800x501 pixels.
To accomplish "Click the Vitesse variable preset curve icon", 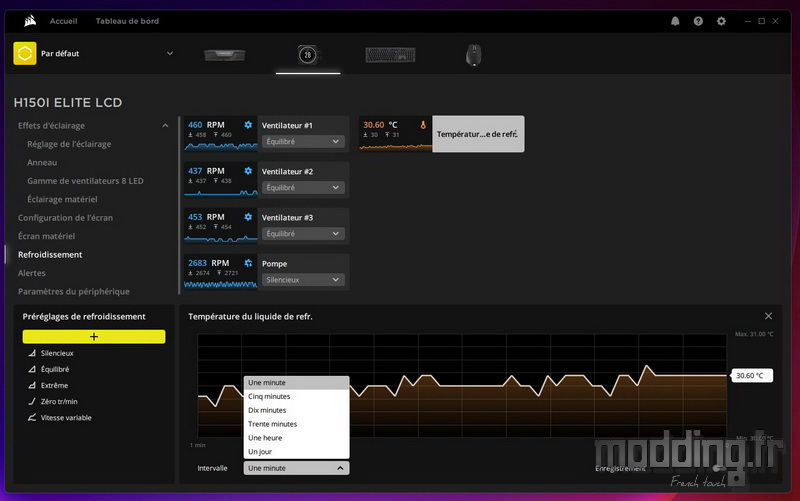I will [x=32, y=417].
